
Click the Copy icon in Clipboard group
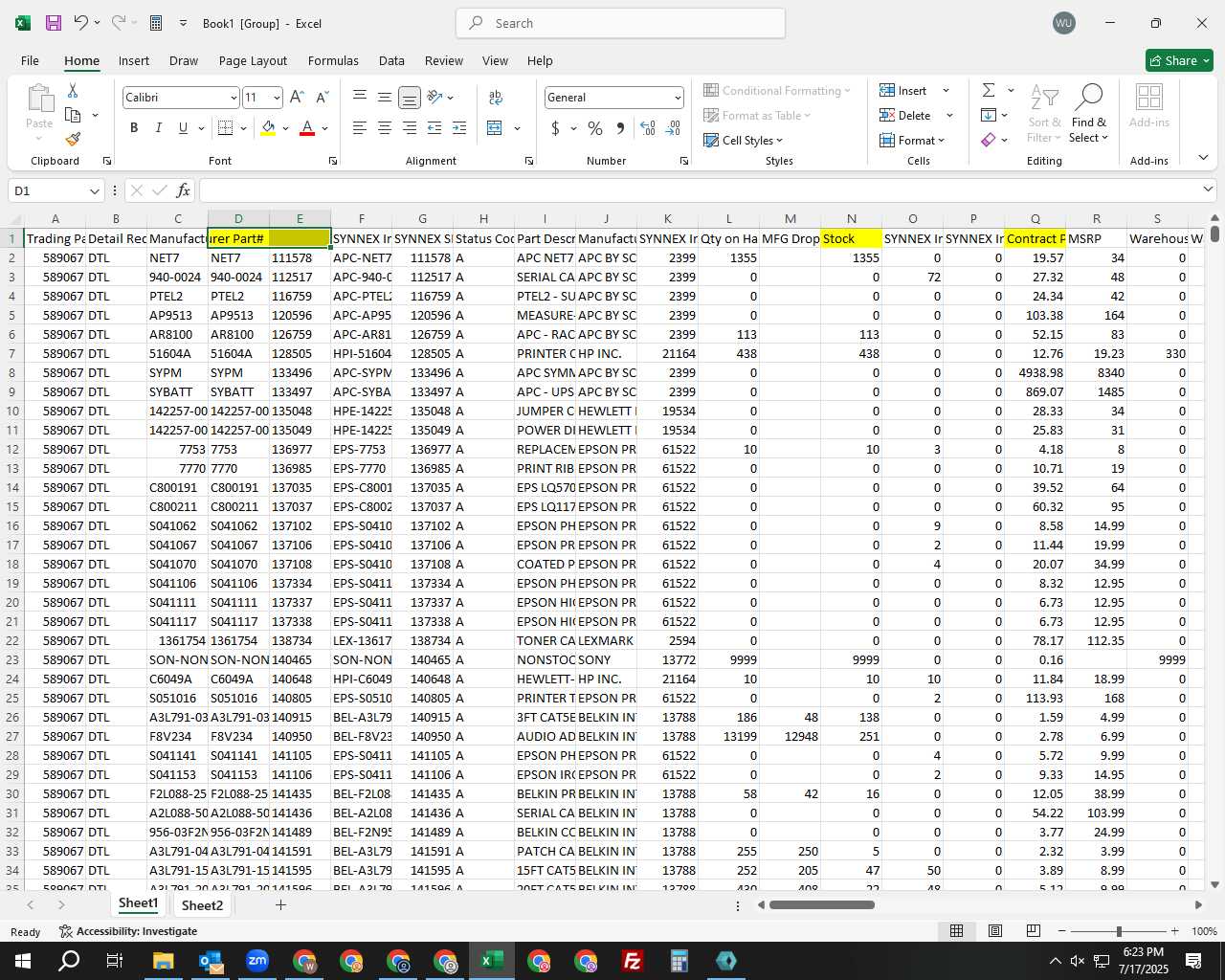[x=73, y=115]
